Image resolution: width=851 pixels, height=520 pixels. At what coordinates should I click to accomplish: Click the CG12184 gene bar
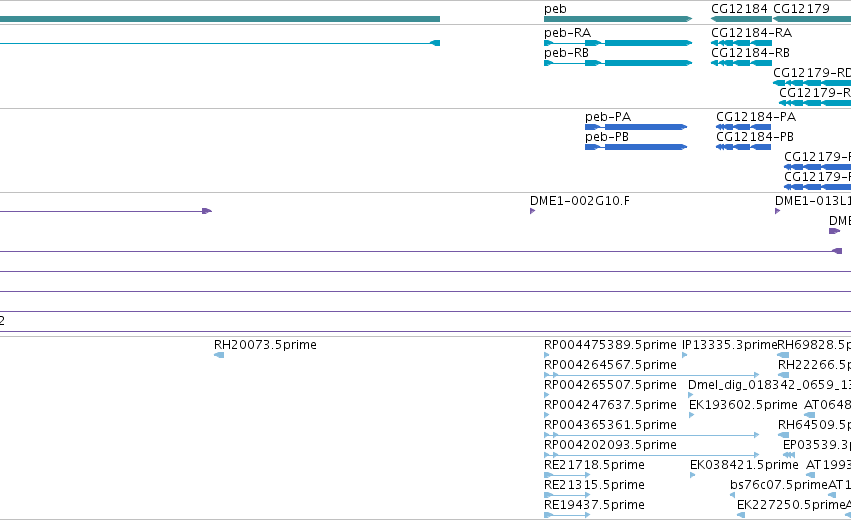(741, 19)
